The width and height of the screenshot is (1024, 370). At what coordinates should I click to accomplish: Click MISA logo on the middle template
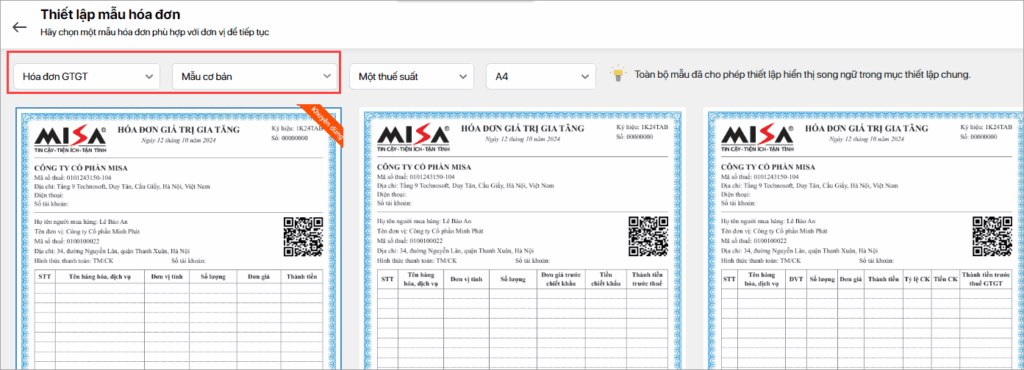[x=414, y=139]
